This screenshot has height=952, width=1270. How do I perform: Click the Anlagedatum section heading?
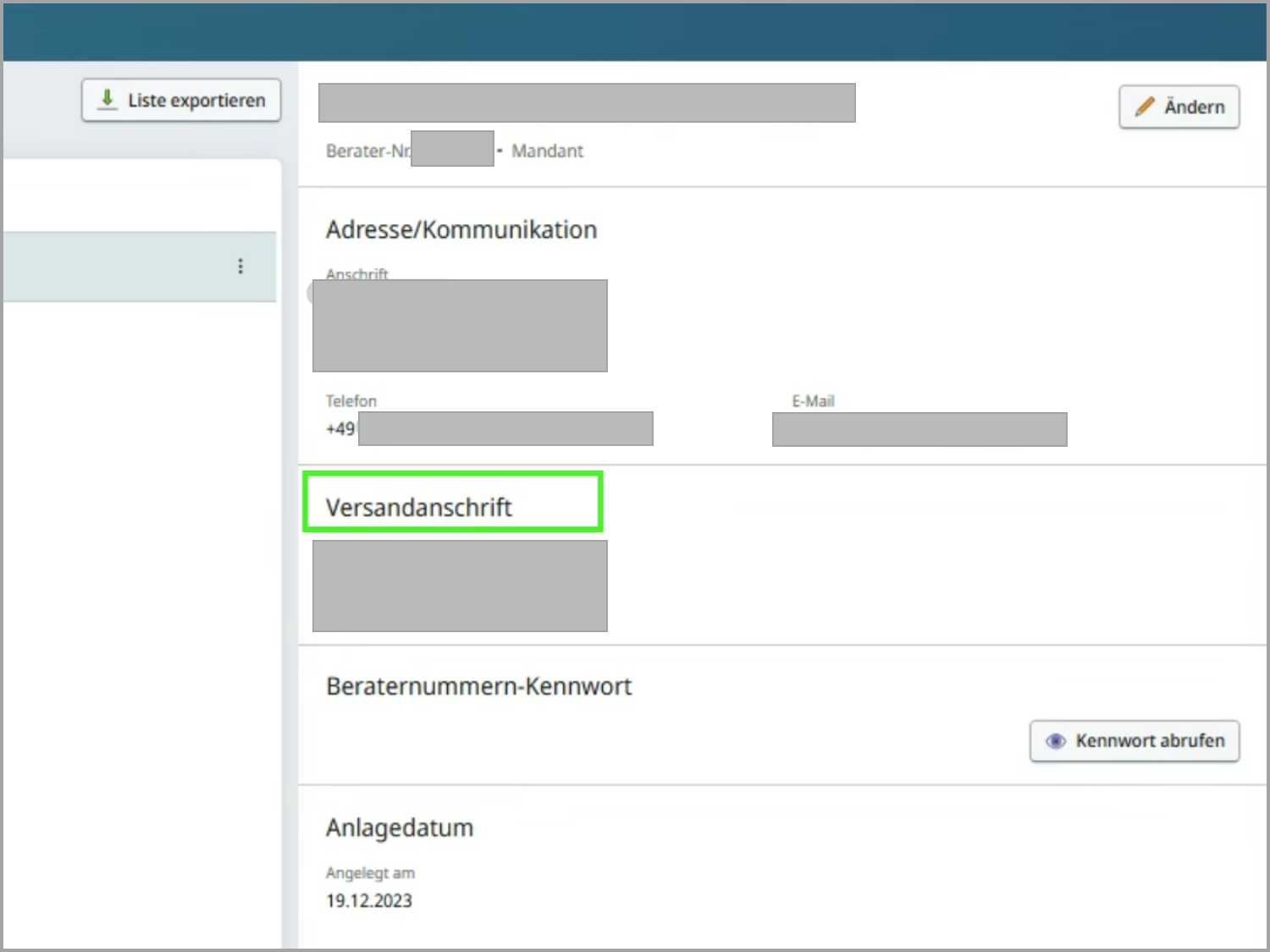tap(400, 828)
